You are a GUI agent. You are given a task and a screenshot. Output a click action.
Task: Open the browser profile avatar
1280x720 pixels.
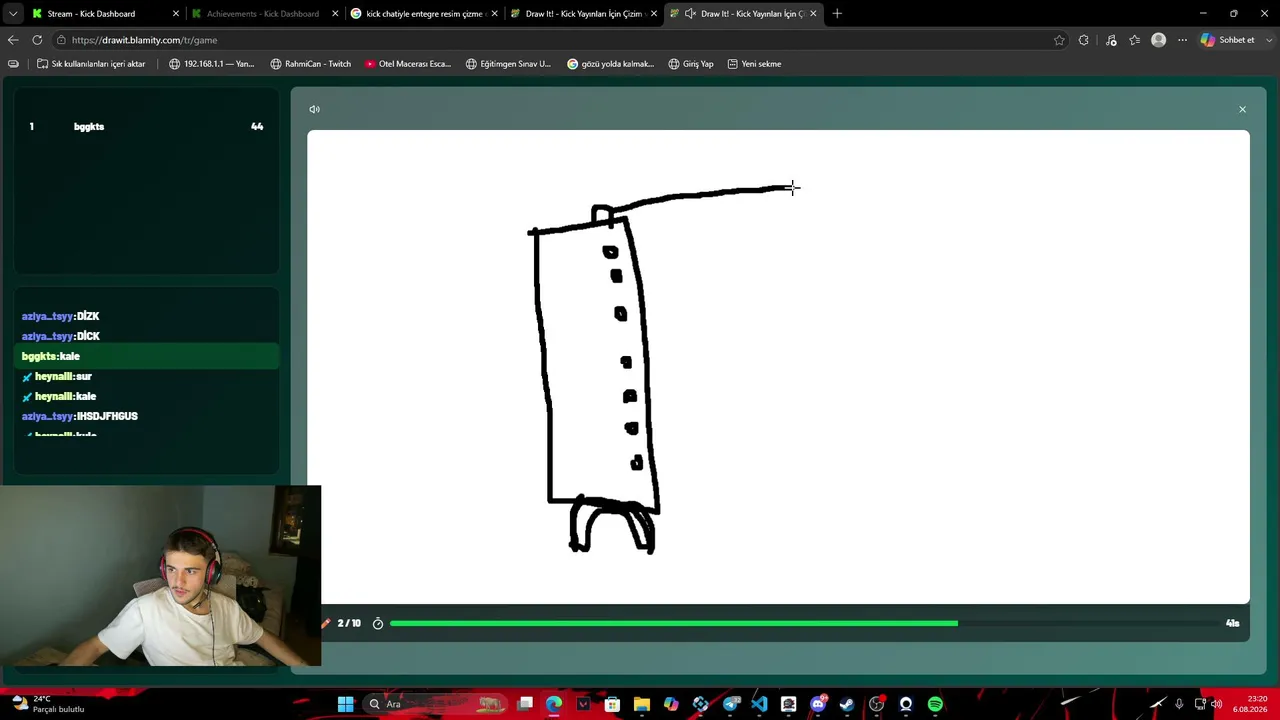click(1158, 40)
